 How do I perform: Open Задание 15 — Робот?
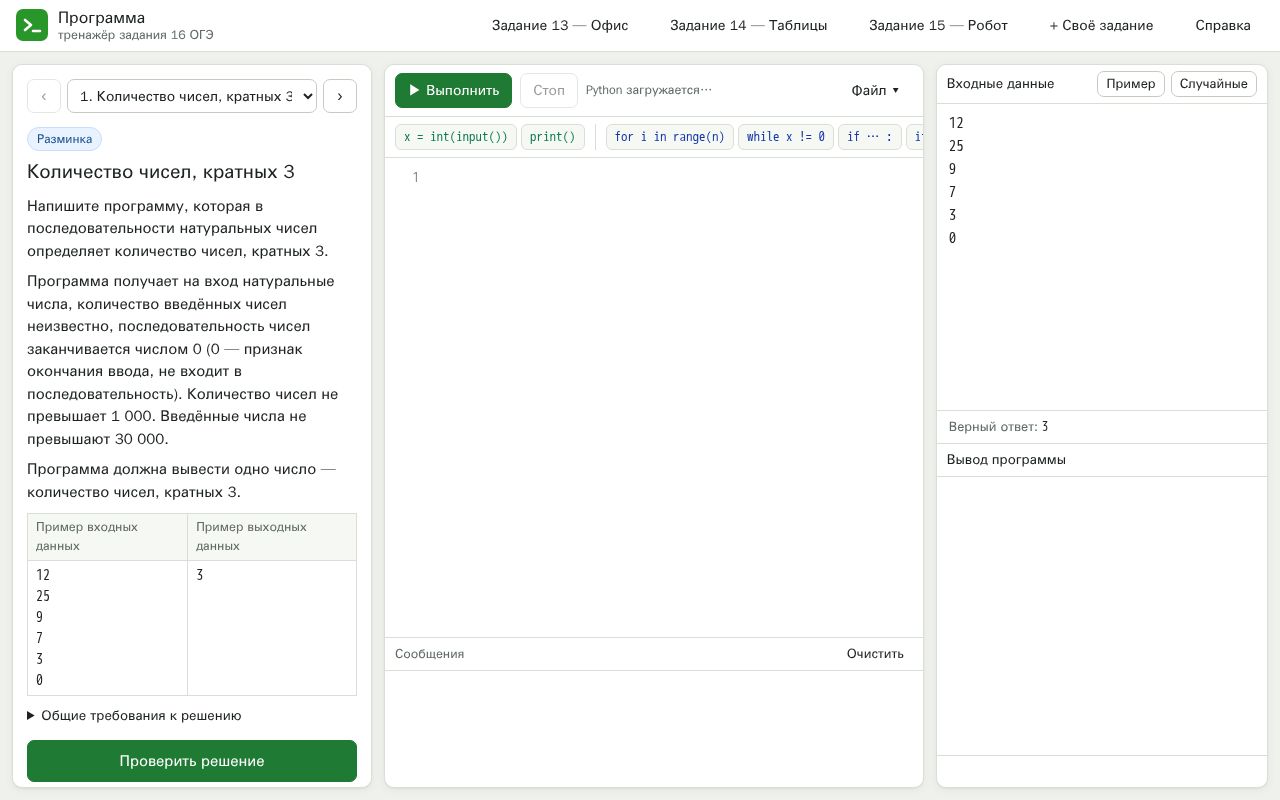pyautogui.click(x=938, y=25)
